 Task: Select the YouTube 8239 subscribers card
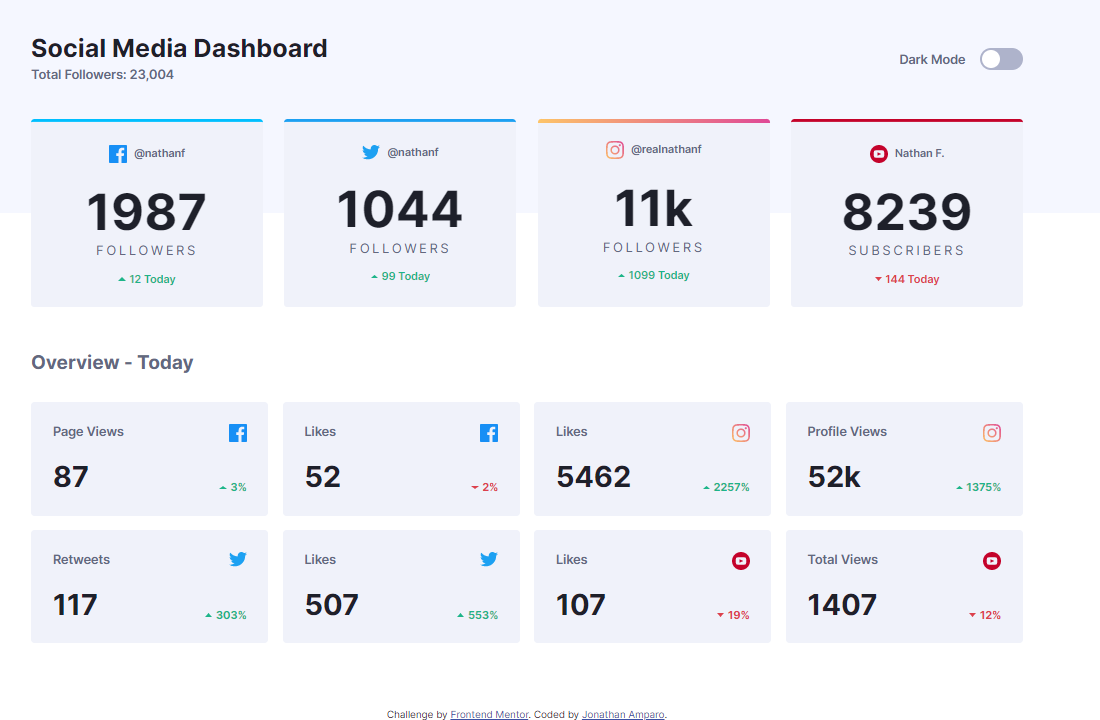(x=907, y=214)
